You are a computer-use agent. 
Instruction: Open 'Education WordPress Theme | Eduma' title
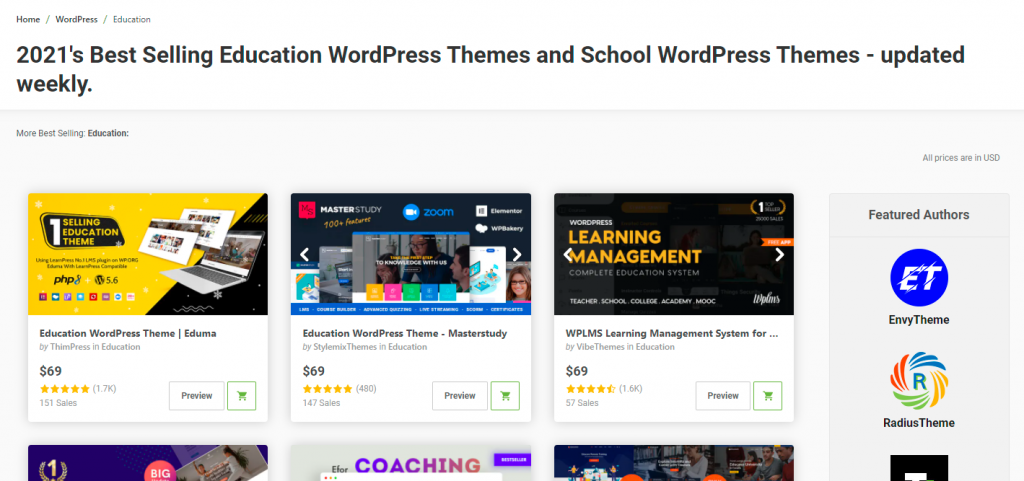(128, 333)
